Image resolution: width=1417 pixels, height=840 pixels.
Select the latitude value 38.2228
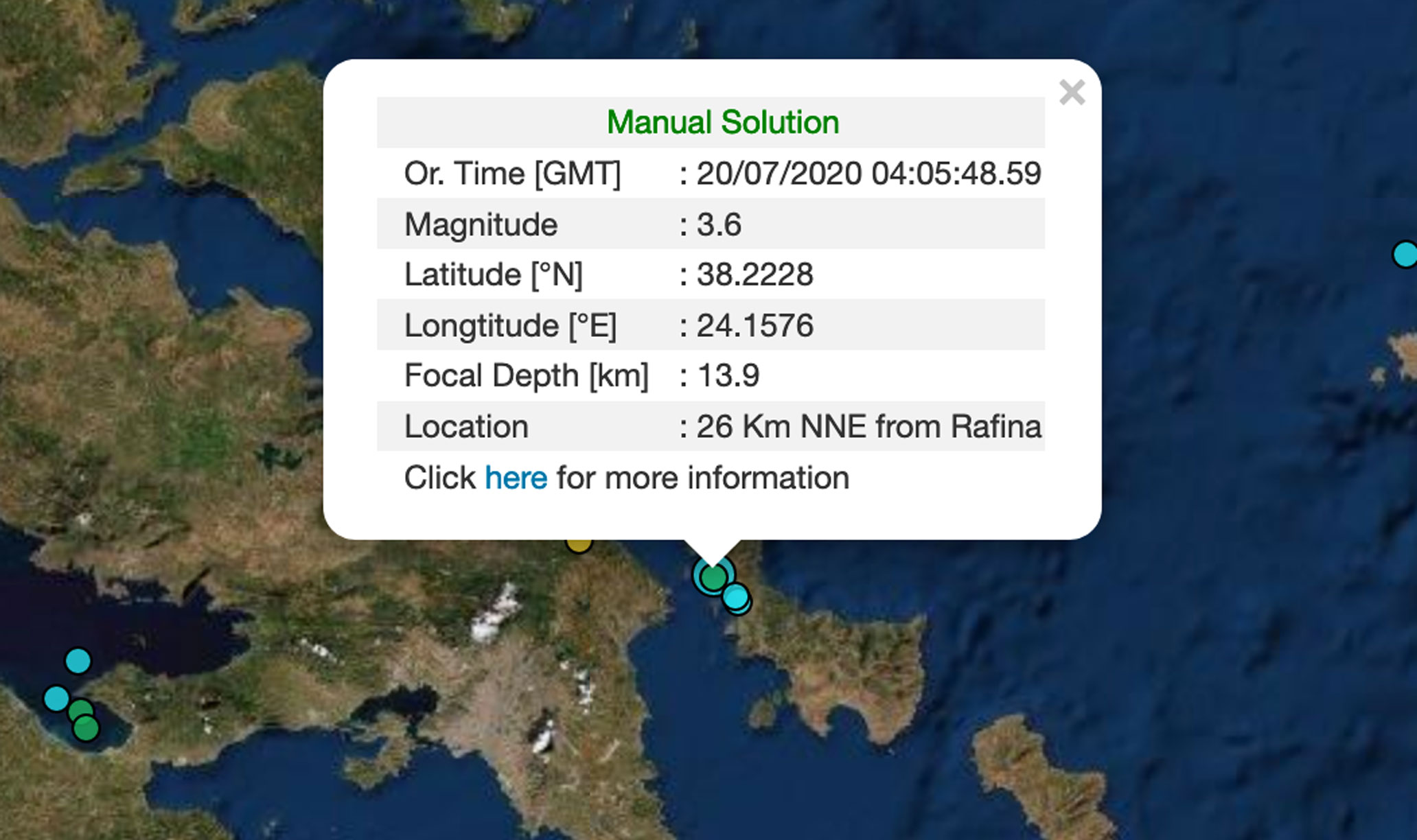754,275
